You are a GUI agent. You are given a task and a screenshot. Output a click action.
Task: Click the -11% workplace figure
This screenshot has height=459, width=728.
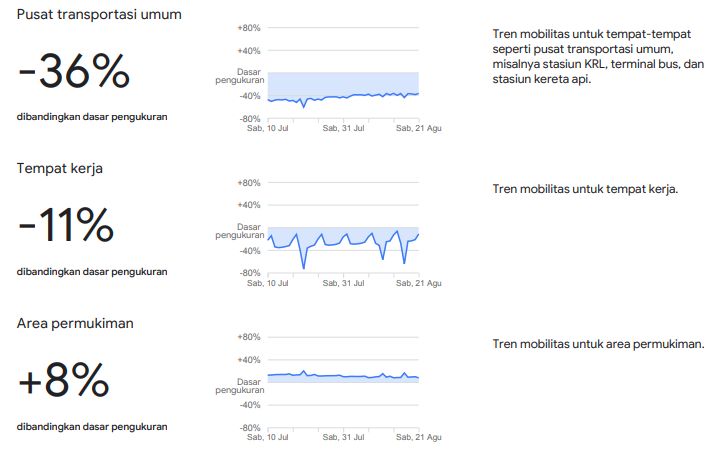66,226
